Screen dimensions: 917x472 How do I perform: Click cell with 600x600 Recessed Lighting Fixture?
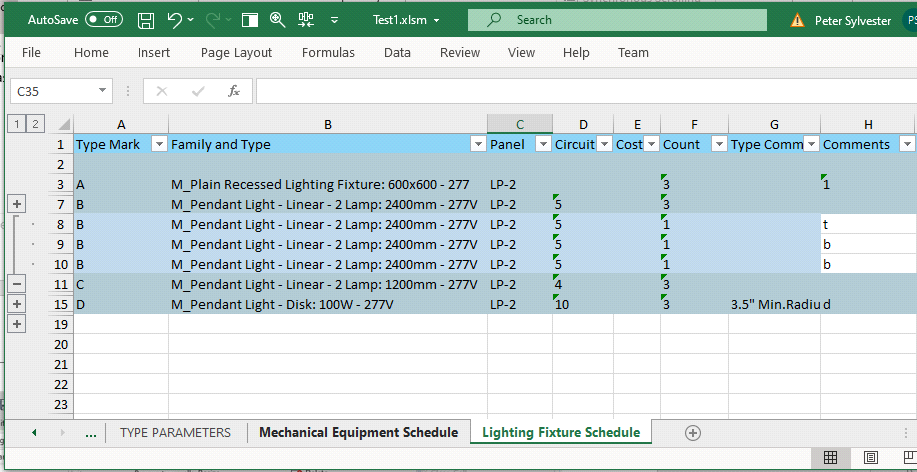click(328, 185)
